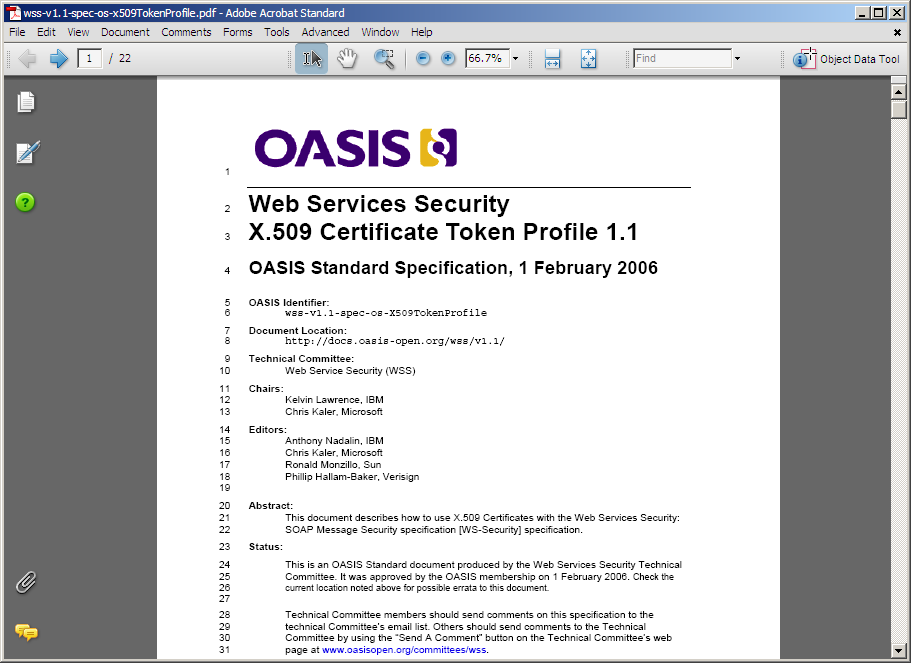The height and width of the screenshot is (663, 911).
Task: Click 'OASIS Standard Specification, 1 February 2006'
Action: [x=453, y=268]
